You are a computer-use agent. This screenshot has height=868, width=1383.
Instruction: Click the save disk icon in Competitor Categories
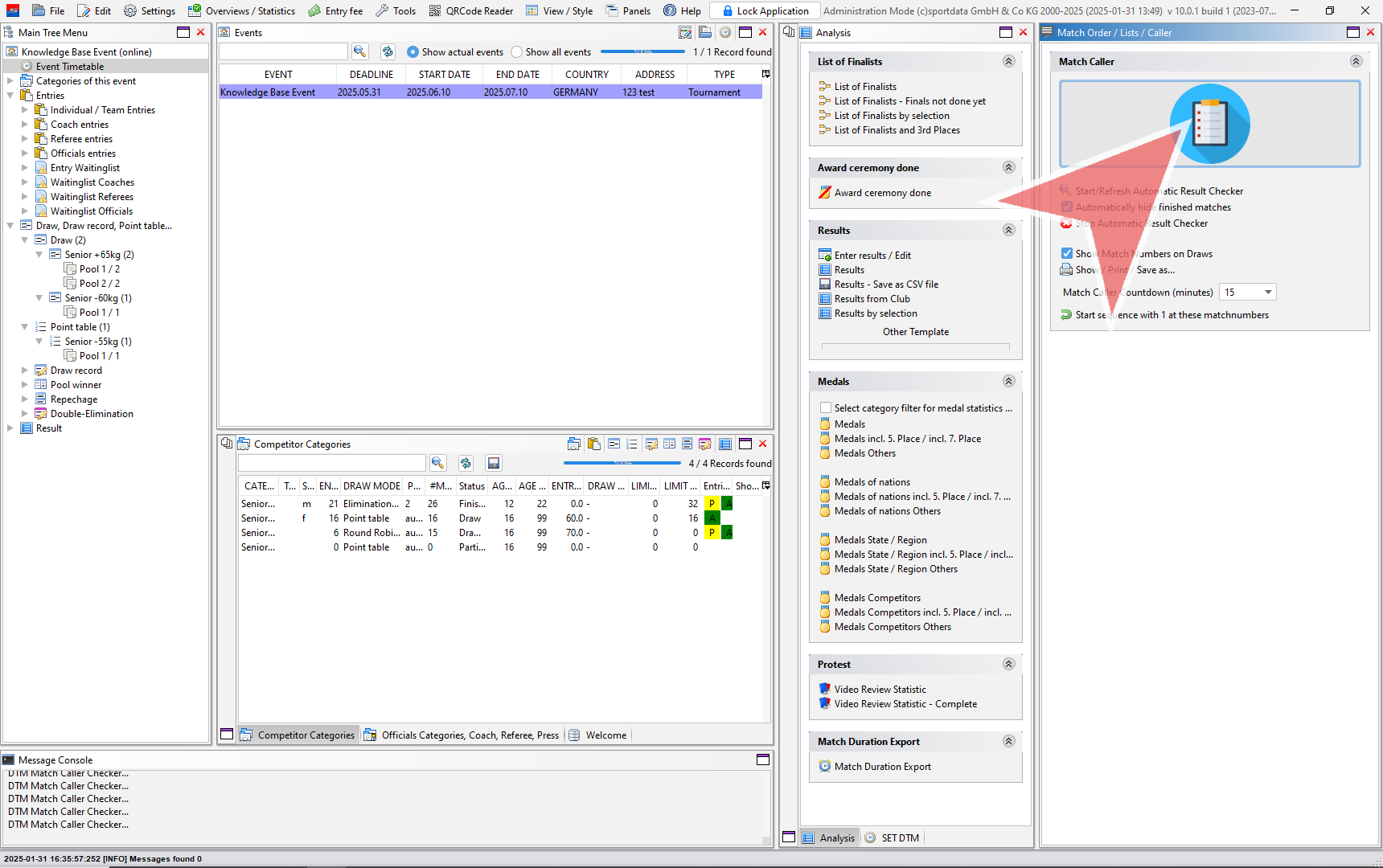click(x=494, y=463)
